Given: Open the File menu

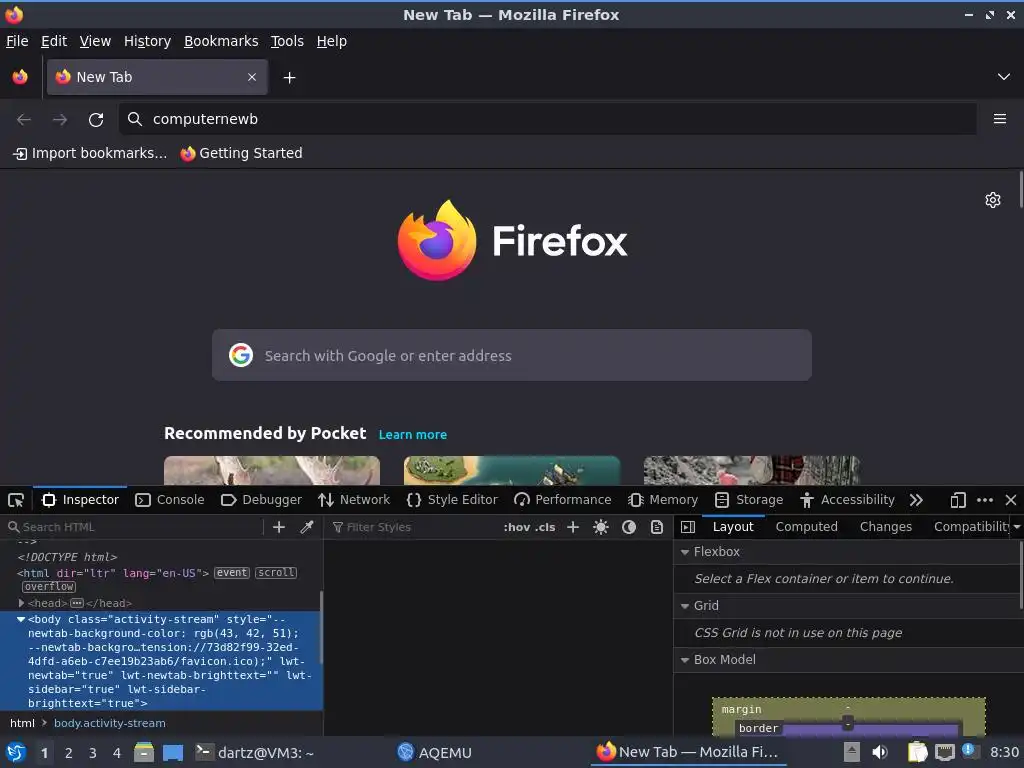Looking at the screenshot, I should click(x=17, y=41).
